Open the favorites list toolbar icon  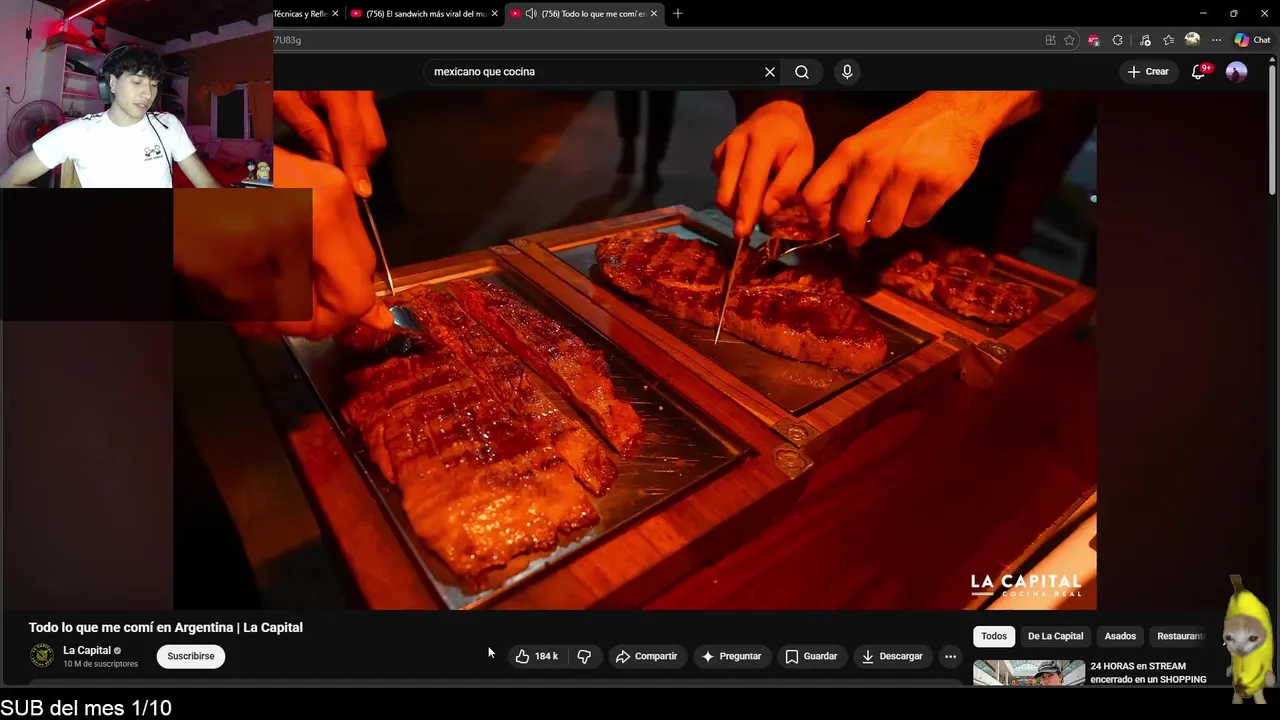click(x=1168, y=40)
